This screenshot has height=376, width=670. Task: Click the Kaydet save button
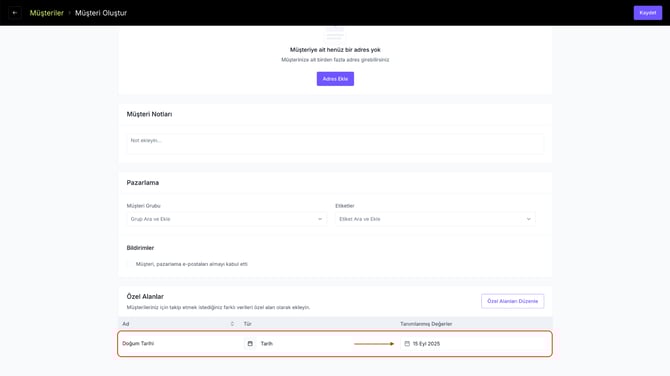[648, 13]
